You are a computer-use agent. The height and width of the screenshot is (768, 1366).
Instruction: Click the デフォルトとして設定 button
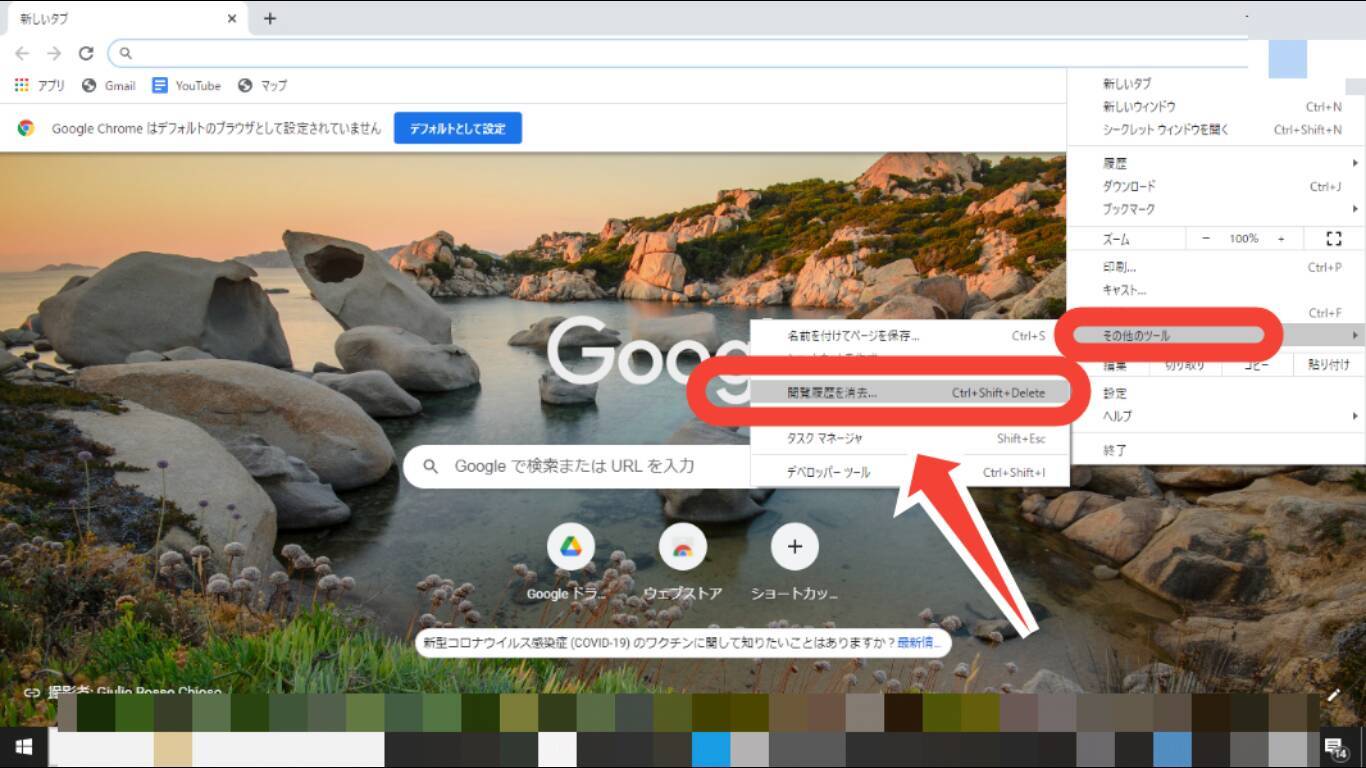tap(458, 128)
